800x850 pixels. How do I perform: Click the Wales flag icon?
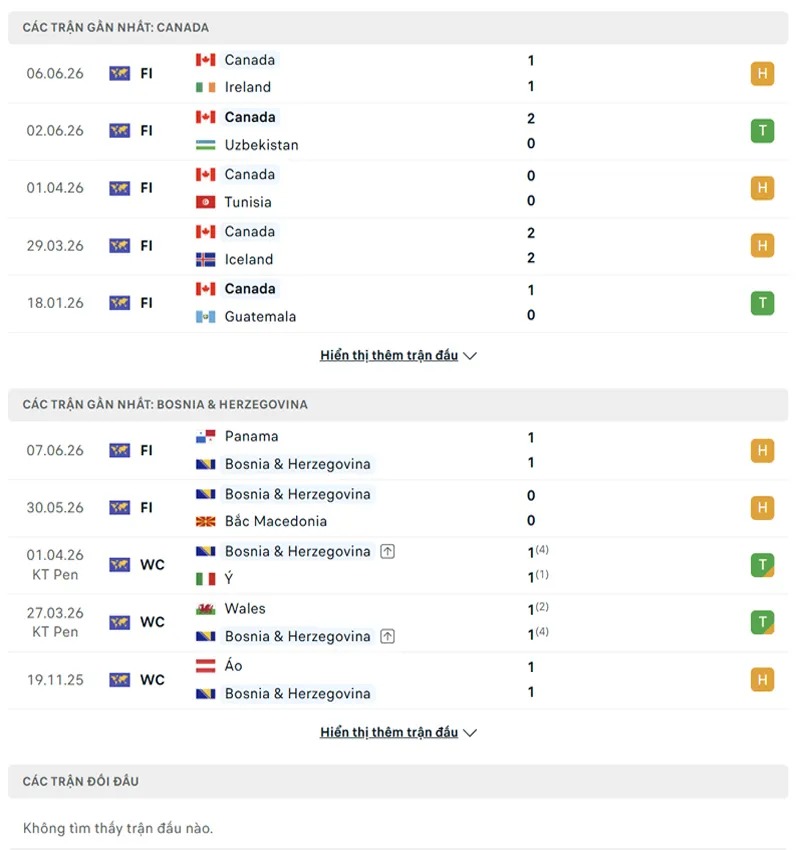pos(205,609)
